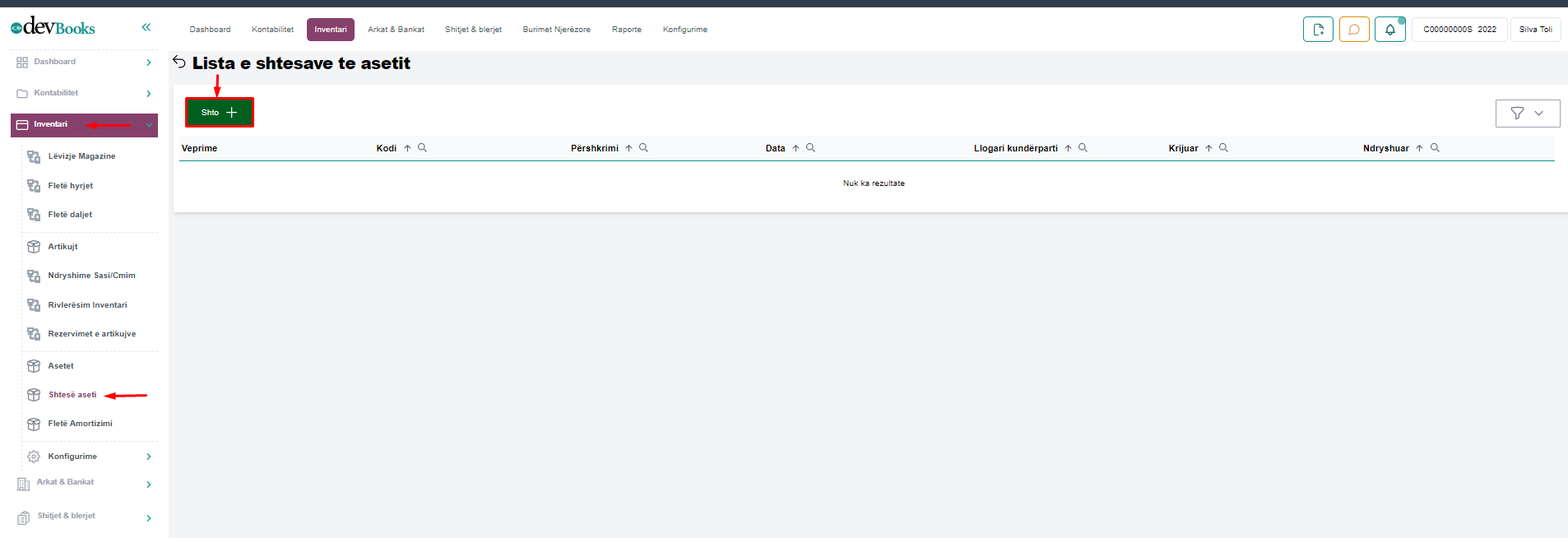The width and height of the screenshot is (1568, 538).
Task: Open the chat message icon
Action: click(1353, 30)
